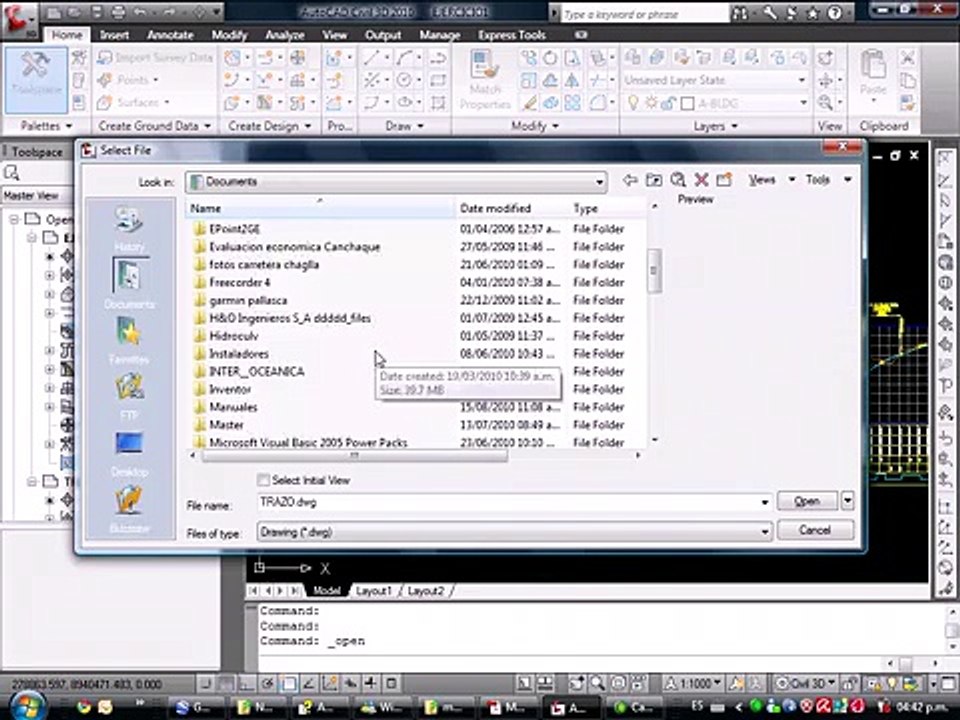Sort by Type column header
Viewport: 960px width, 720px height.
coord(607,208)
